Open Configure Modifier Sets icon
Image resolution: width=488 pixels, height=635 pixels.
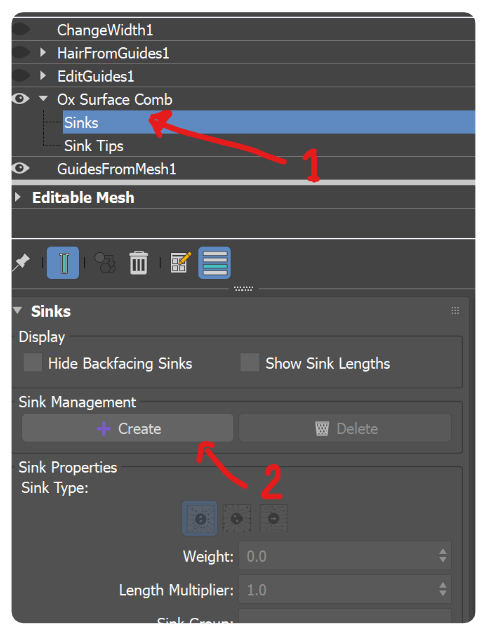pyautogui.click(x=181, y=263)
